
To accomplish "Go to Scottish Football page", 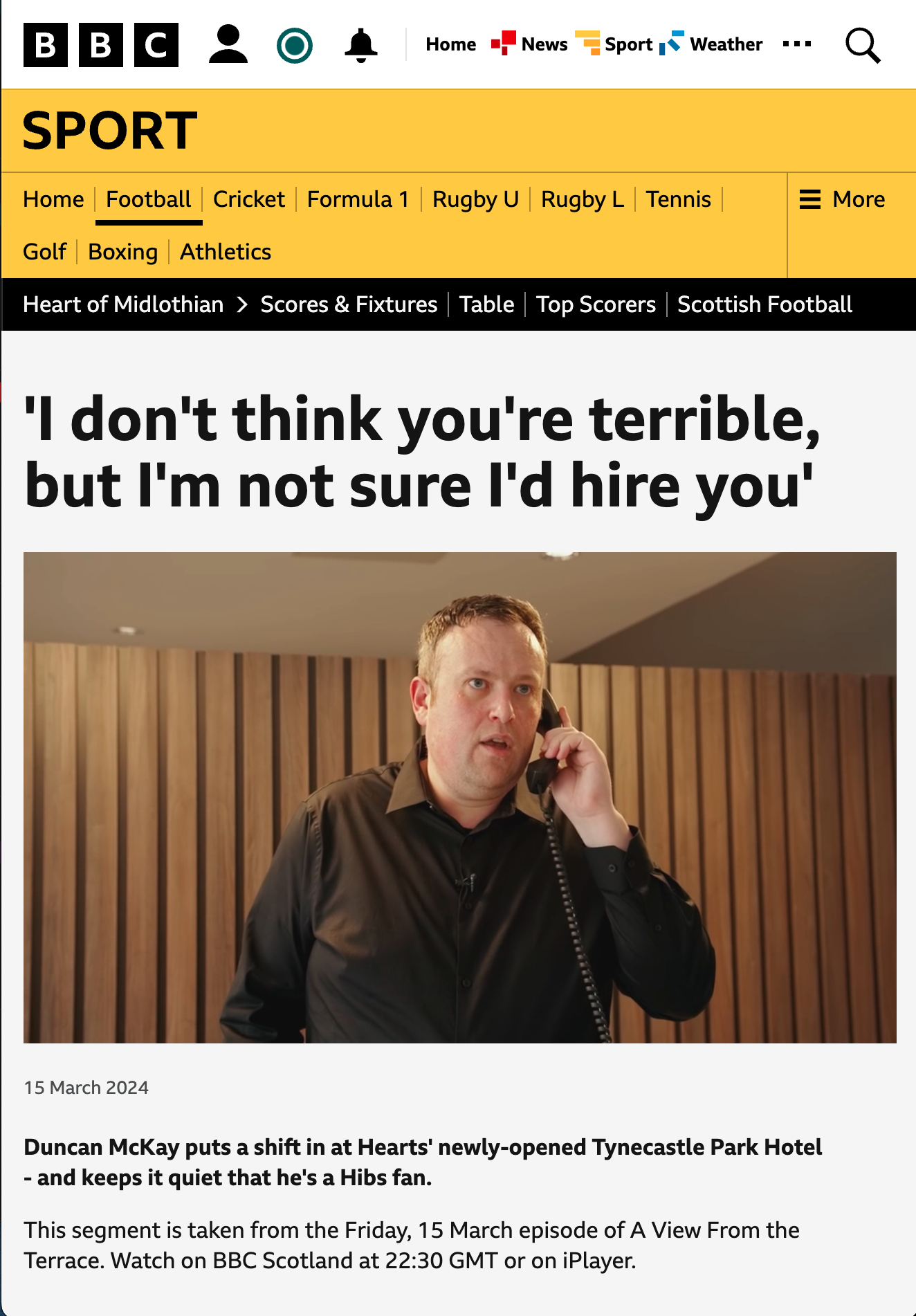I will [x=765, y=304].
